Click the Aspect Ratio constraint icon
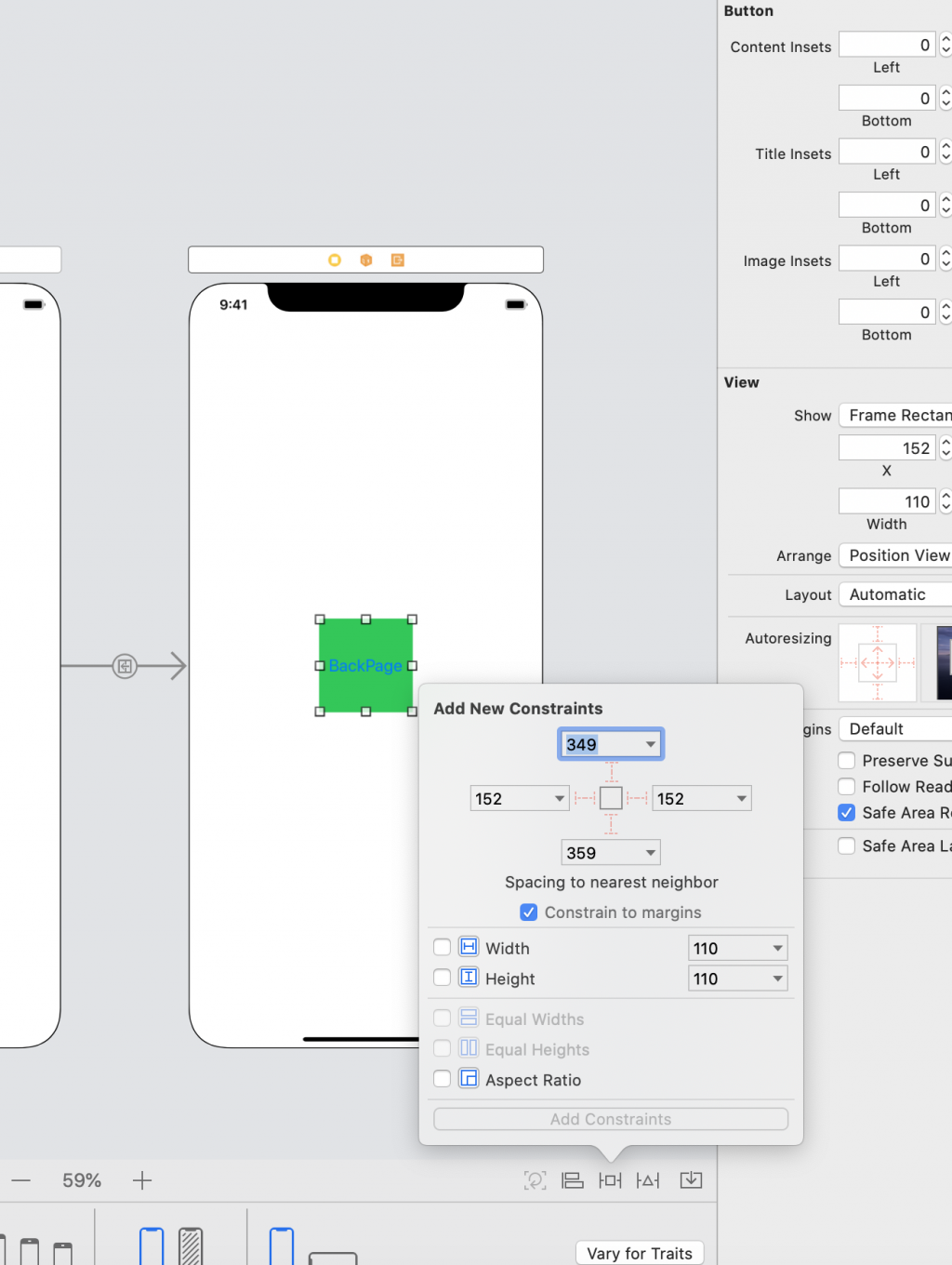The height and width of the screenshot is (1265, 952). (469, 1079)
